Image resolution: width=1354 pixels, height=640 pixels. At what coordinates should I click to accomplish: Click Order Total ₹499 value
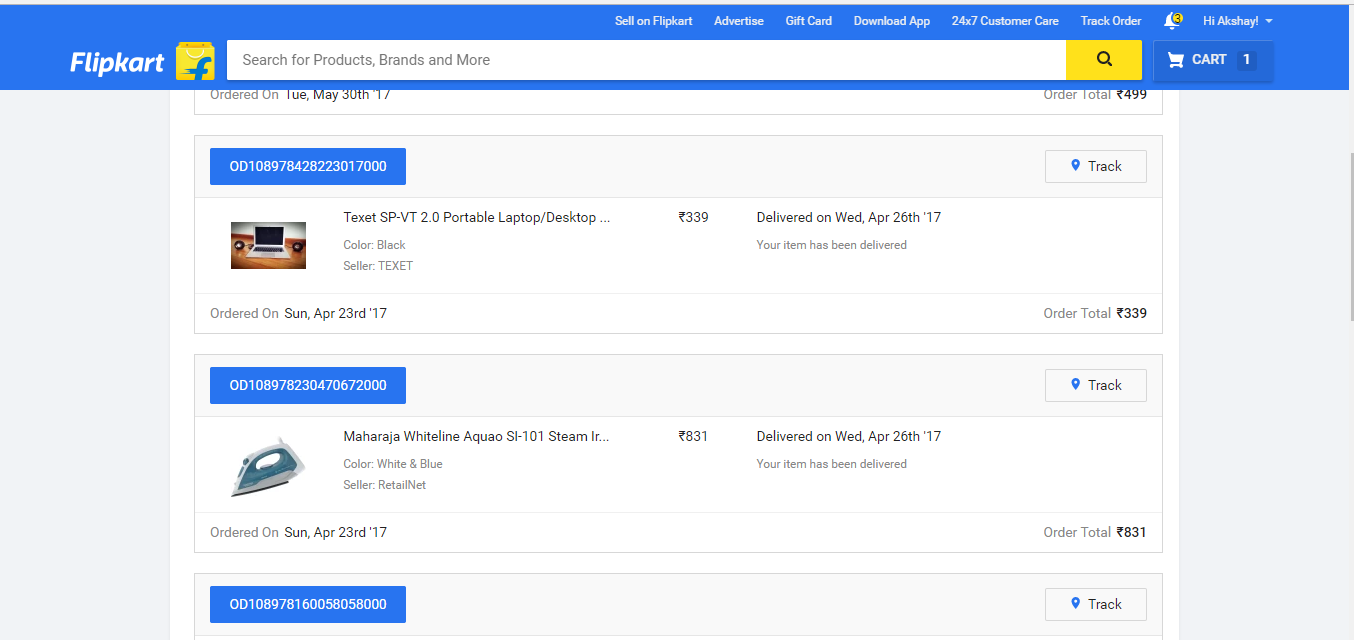[1131, 94]
